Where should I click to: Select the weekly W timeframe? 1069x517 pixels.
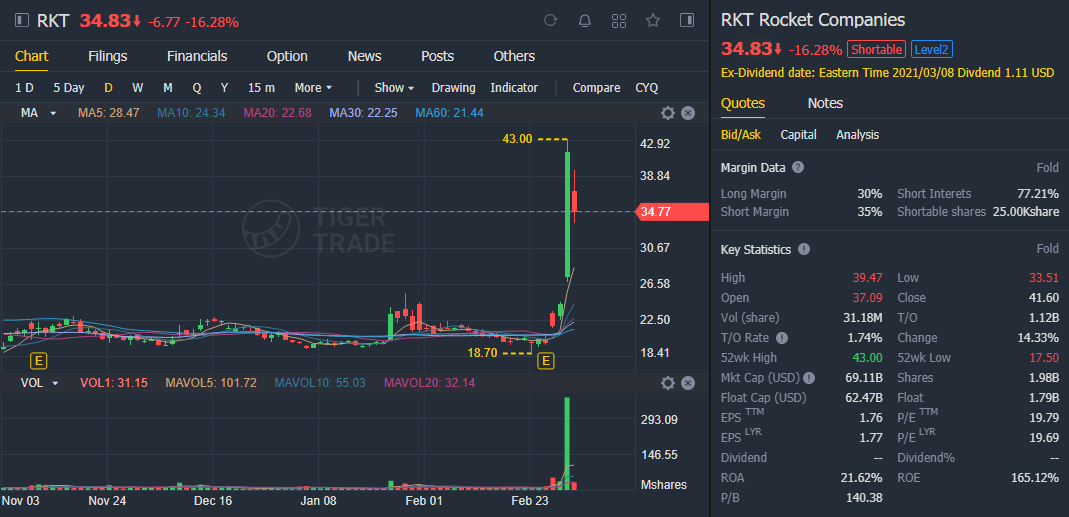click(x=138, y=87)
